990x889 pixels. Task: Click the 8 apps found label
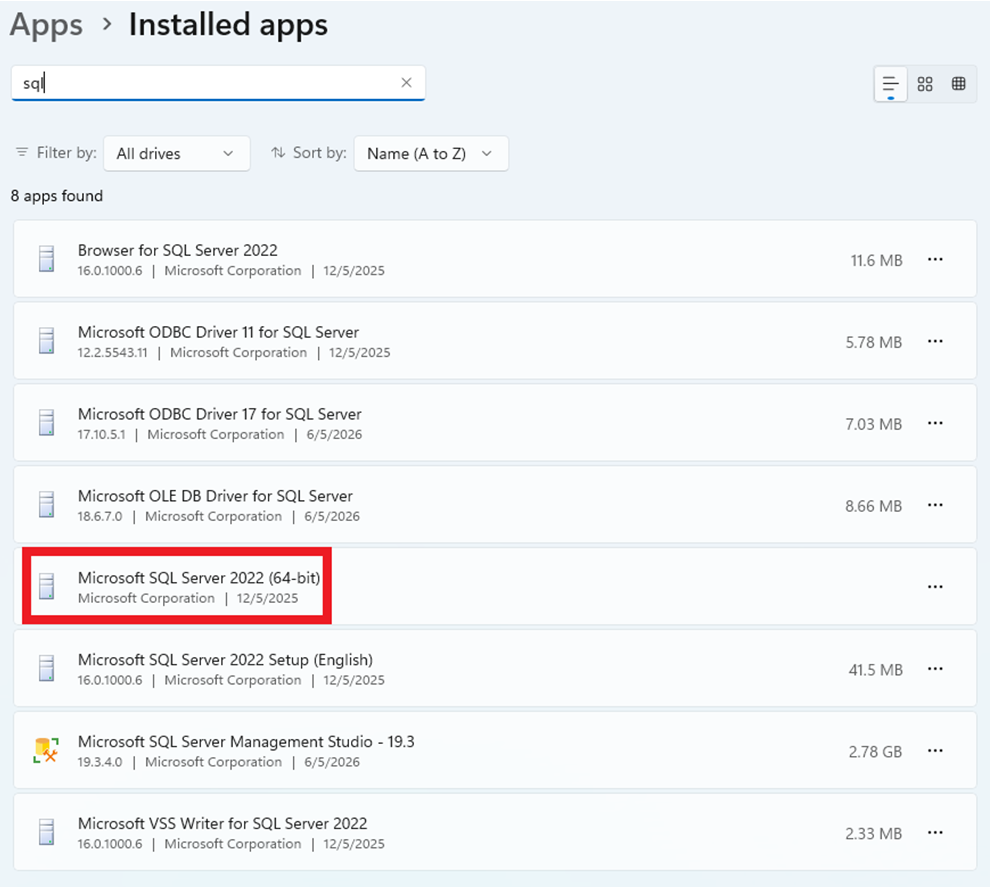(x=57, y=196)
